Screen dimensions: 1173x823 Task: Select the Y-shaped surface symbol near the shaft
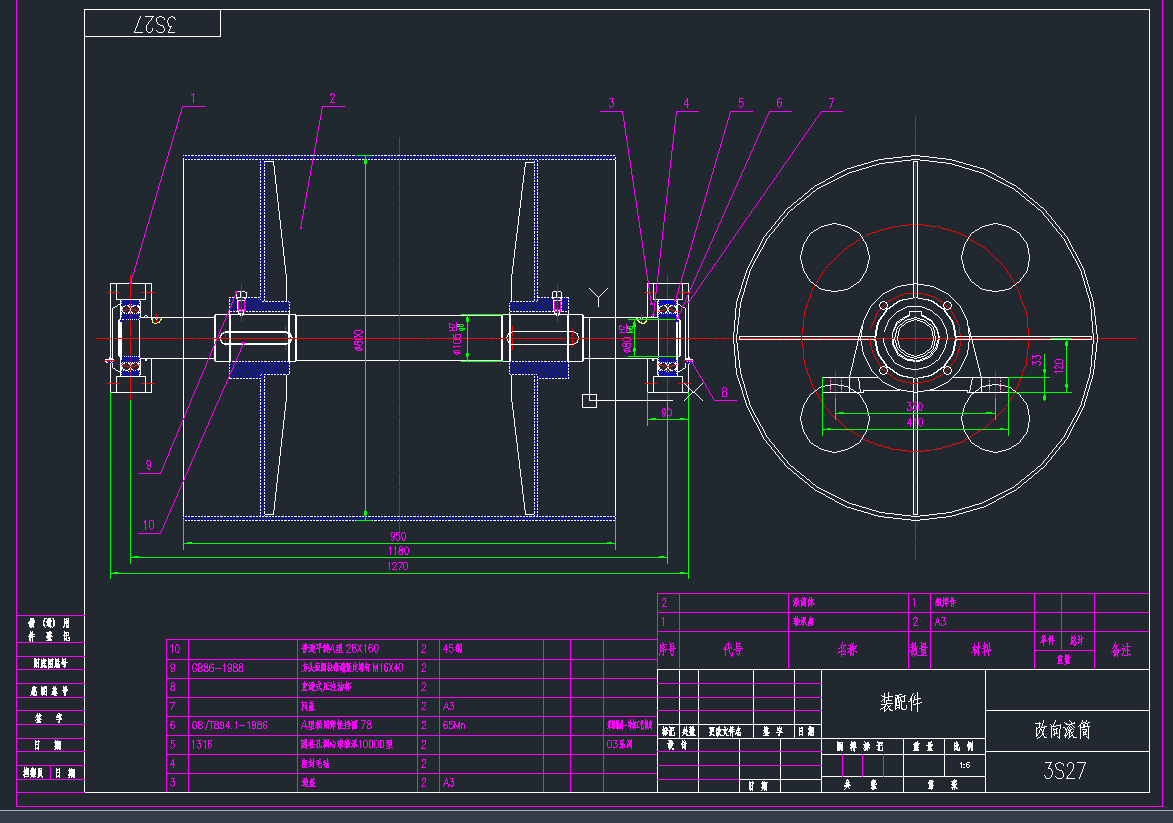598,296
